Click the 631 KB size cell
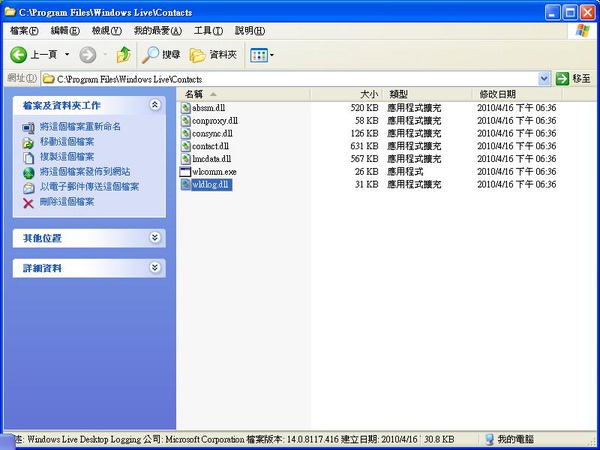600x450 pixels. 364,146
